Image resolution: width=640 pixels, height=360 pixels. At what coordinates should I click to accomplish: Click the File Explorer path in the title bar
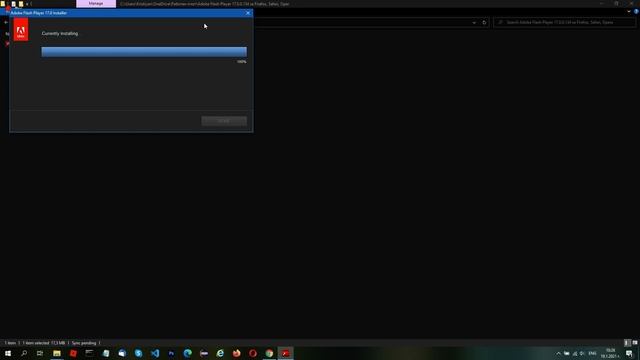tap(204, 4)
